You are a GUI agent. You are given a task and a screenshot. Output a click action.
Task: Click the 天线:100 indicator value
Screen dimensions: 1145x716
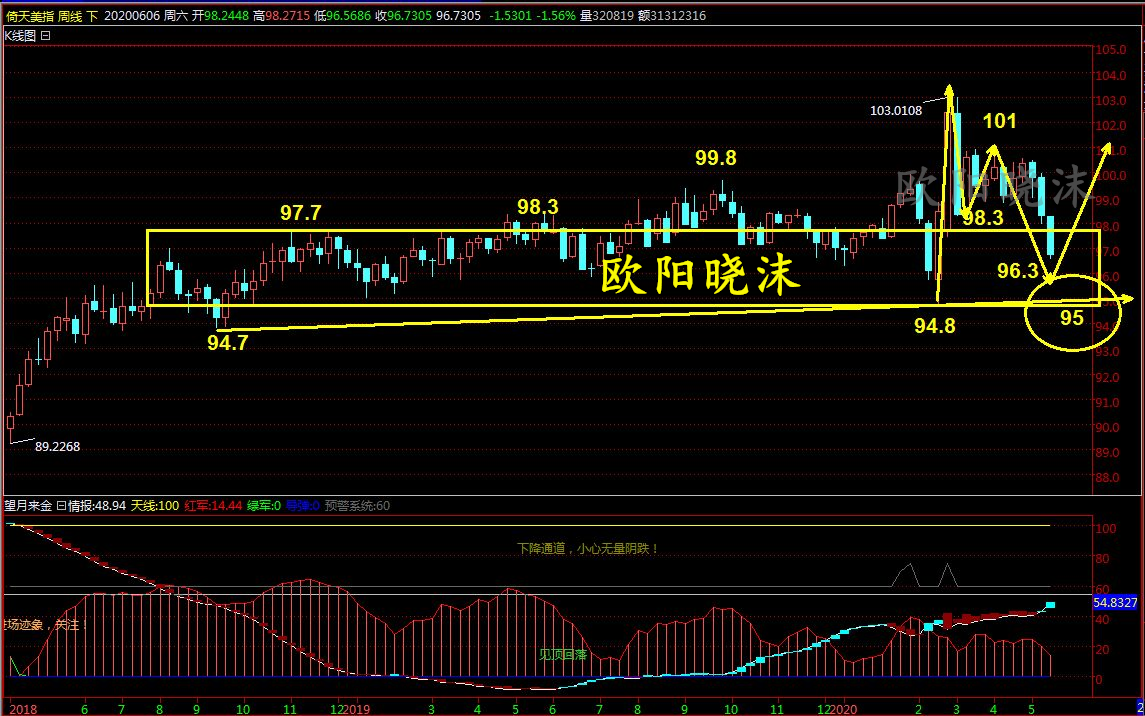(155, 505)
